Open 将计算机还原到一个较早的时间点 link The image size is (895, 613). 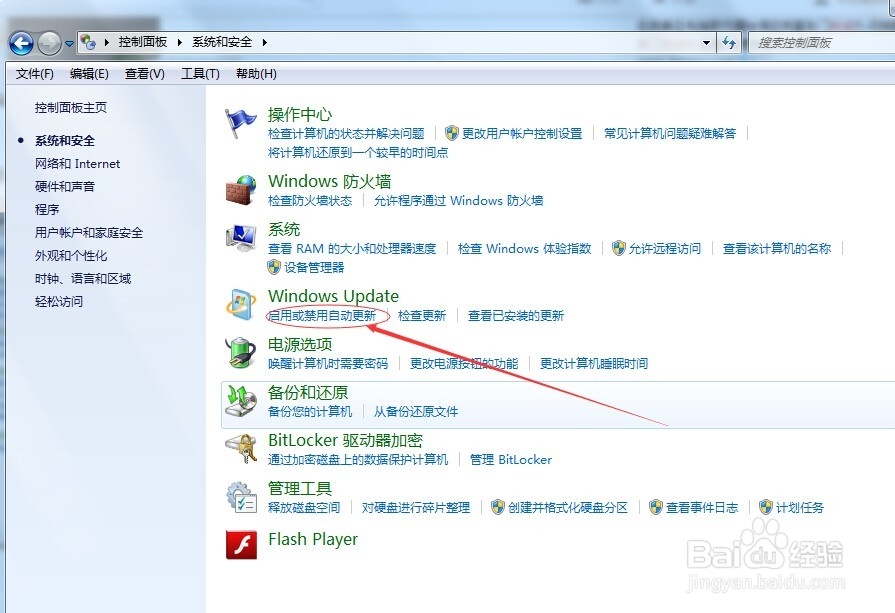(358, 152)
